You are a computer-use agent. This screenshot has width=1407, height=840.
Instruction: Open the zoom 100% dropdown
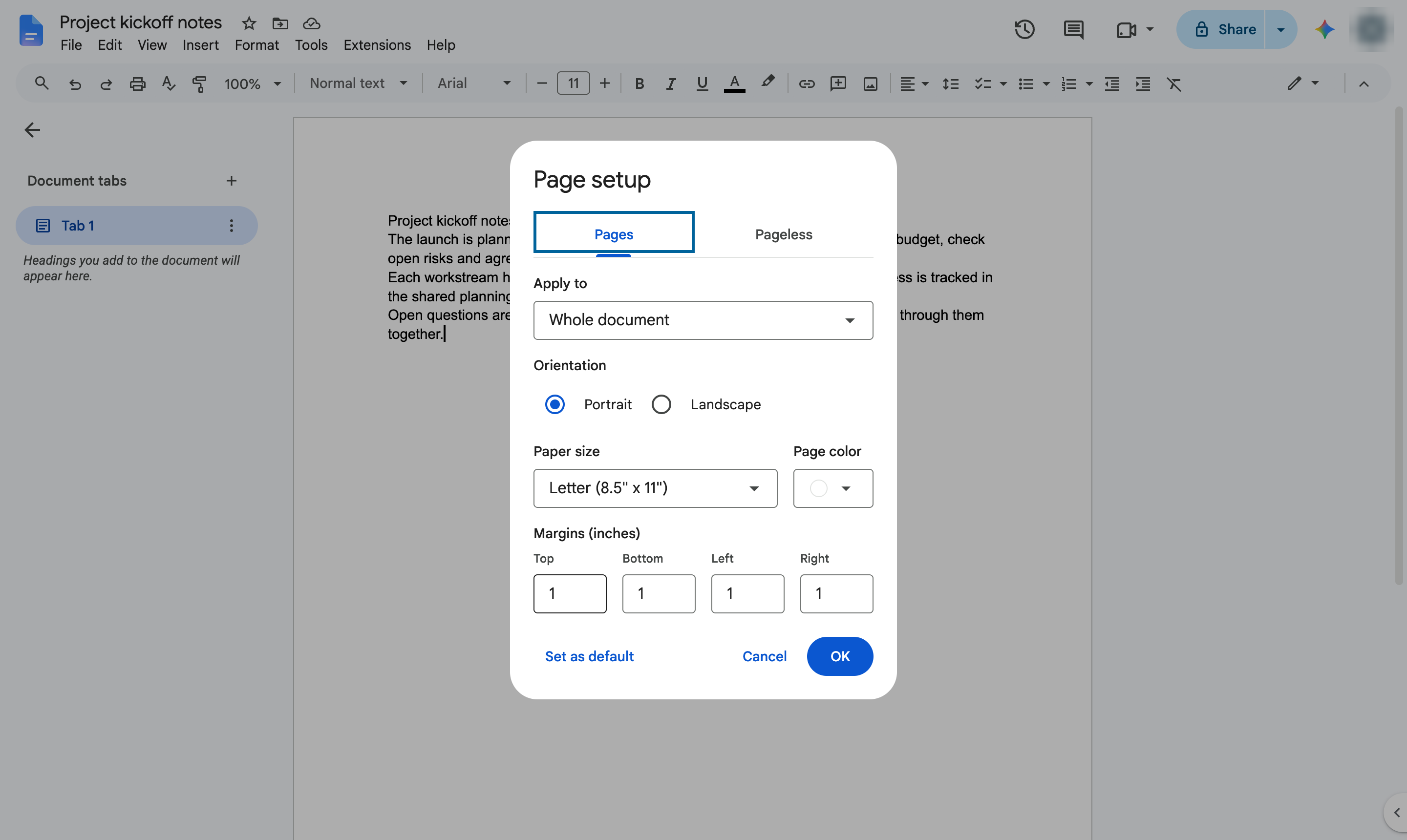click(253, 84)
